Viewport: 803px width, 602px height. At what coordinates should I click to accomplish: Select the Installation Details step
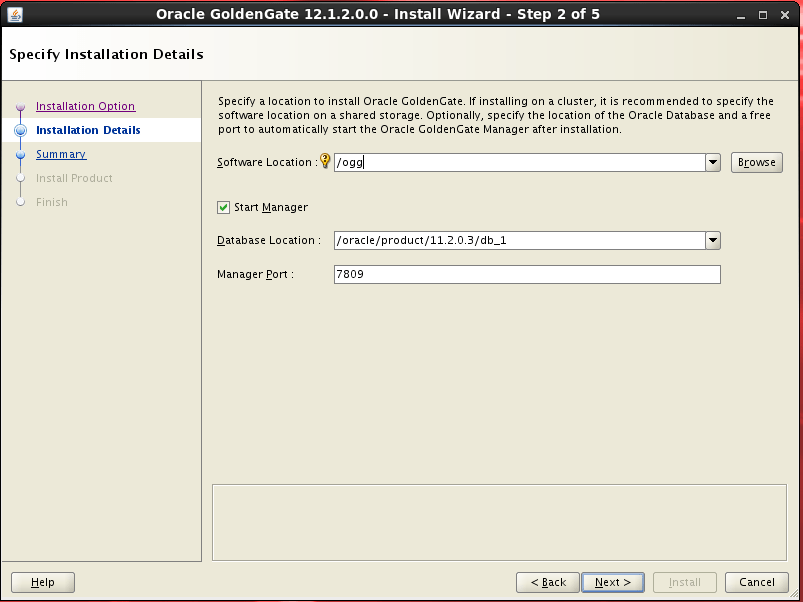(x=88, y=130)
